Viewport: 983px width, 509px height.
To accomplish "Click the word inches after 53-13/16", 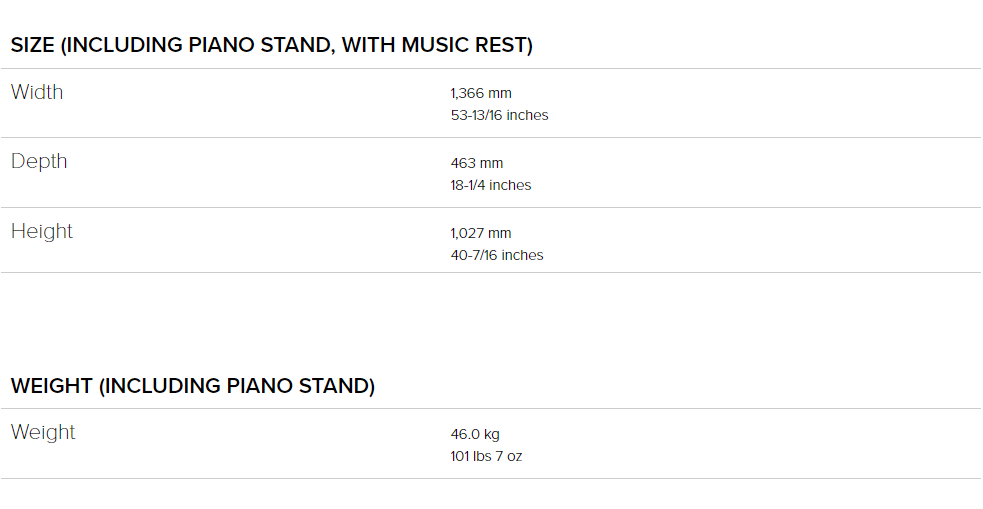I will (527, 115).
